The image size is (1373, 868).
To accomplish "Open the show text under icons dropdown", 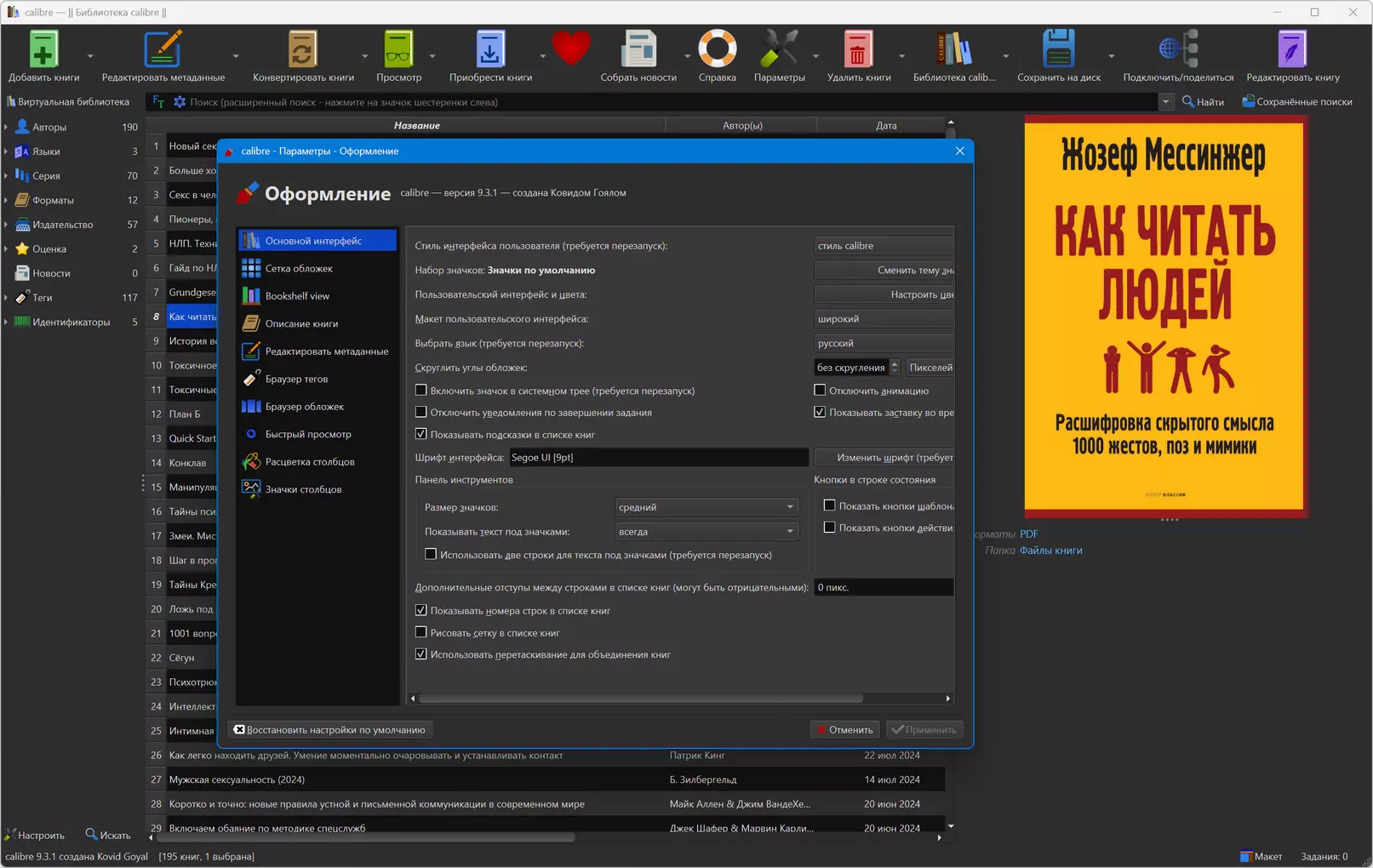I will point(706,532).
